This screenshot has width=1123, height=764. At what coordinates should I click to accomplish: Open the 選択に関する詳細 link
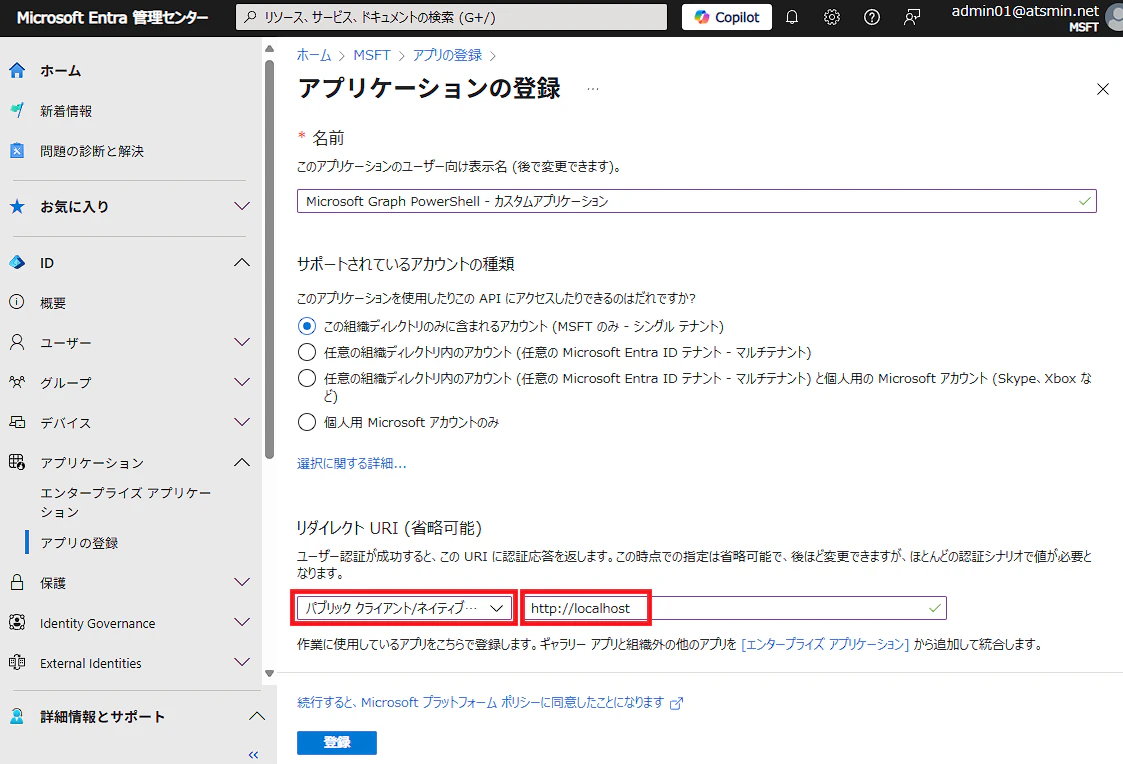pos(352,463)
